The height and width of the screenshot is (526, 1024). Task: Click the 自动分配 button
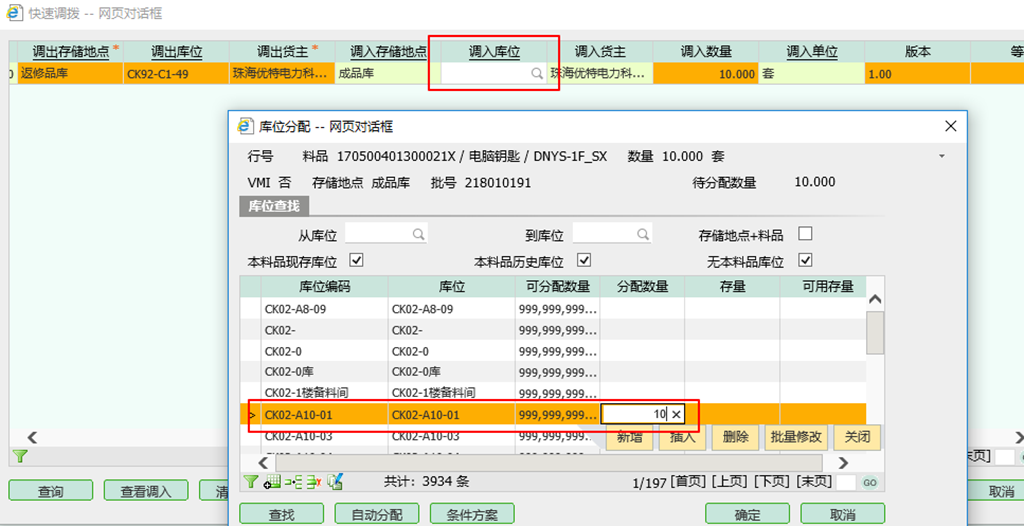(x=376, y=514)
